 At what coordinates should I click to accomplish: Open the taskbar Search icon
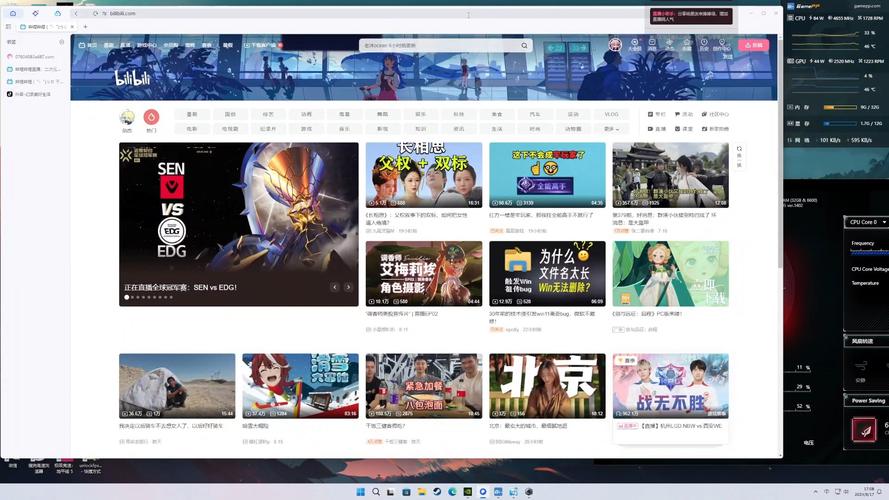tap(376, 491)
